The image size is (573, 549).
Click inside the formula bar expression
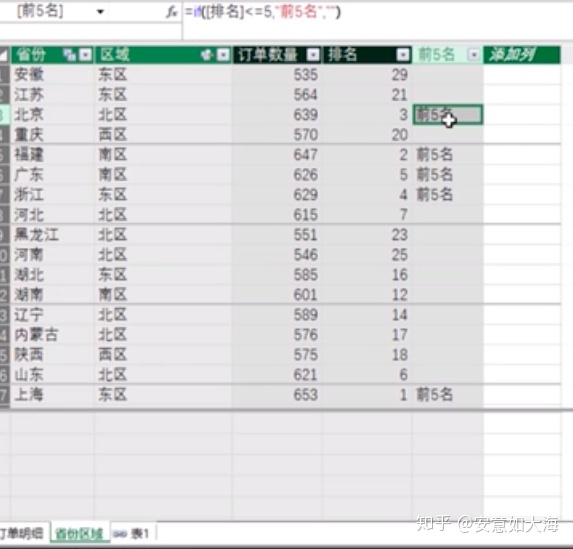click(x=263, y=12)
